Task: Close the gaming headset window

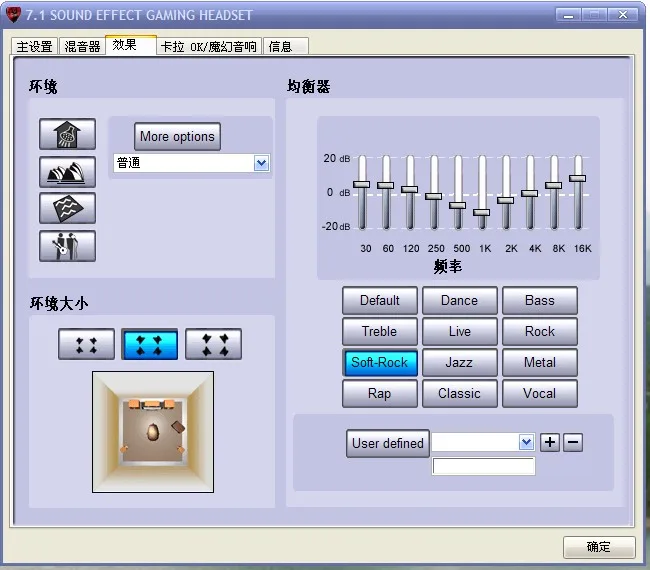Action: coord(623,15)
